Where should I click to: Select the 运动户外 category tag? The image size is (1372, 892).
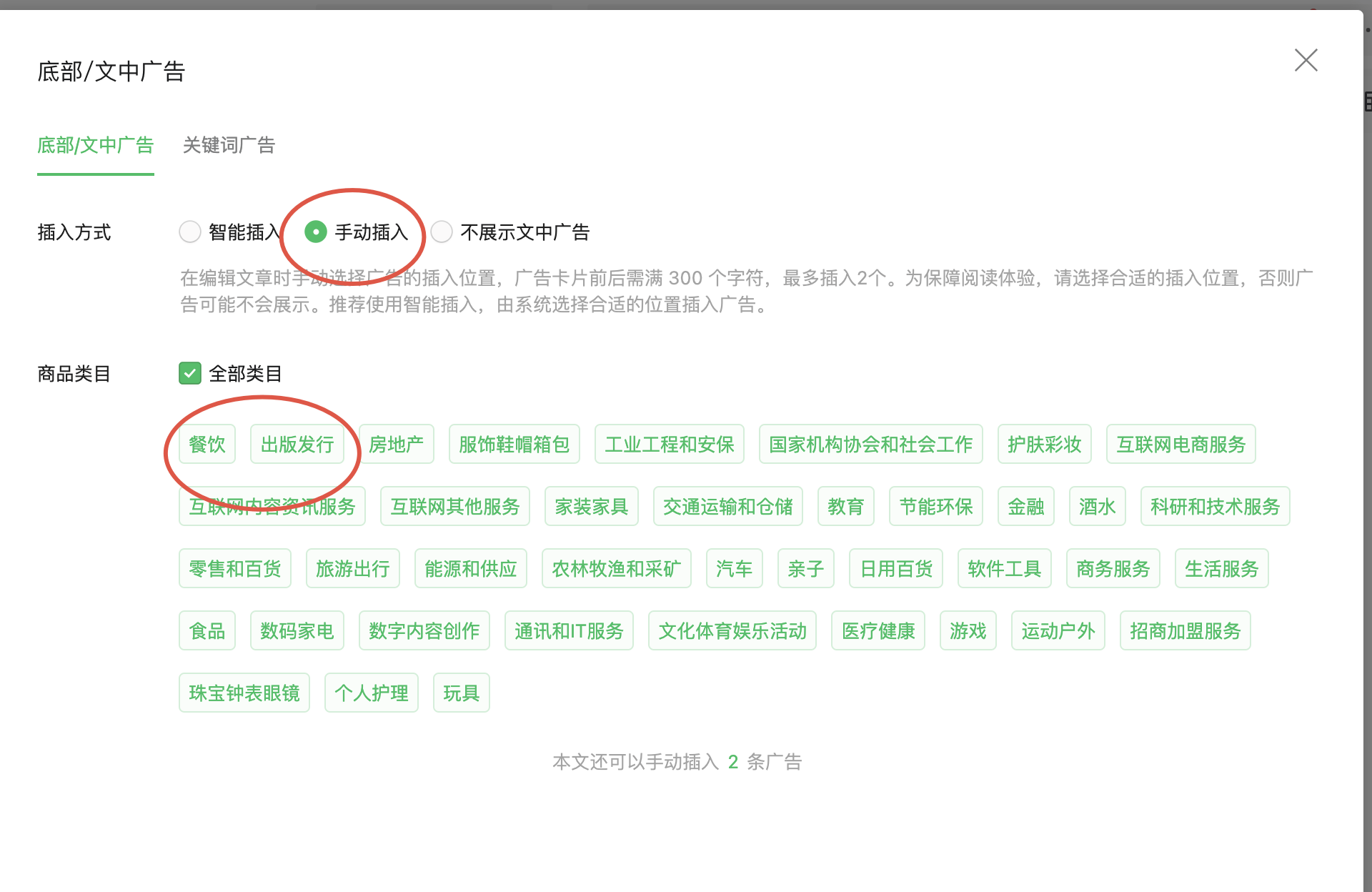coord(1058,630)
